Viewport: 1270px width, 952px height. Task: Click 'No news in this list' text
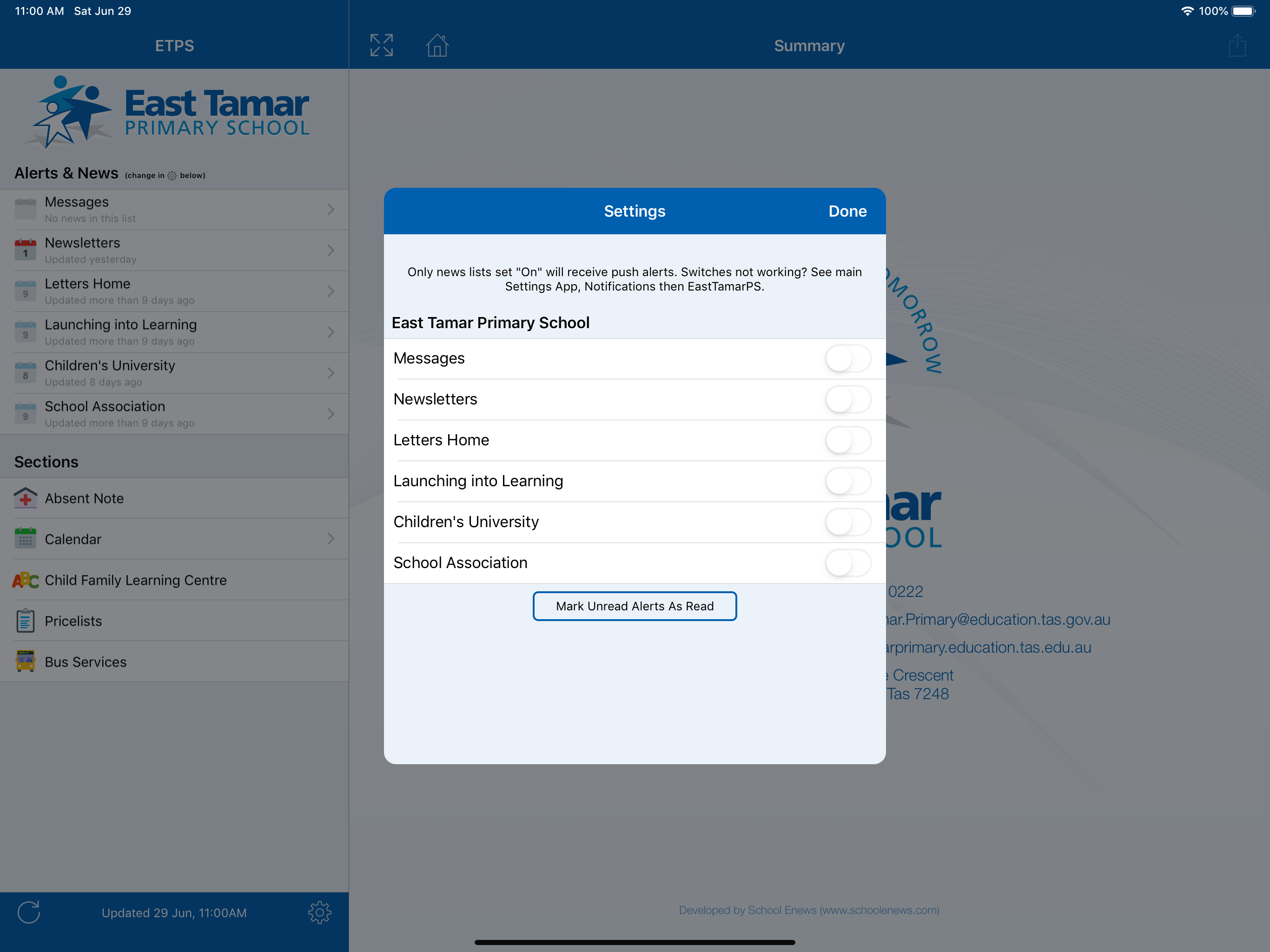90,218
